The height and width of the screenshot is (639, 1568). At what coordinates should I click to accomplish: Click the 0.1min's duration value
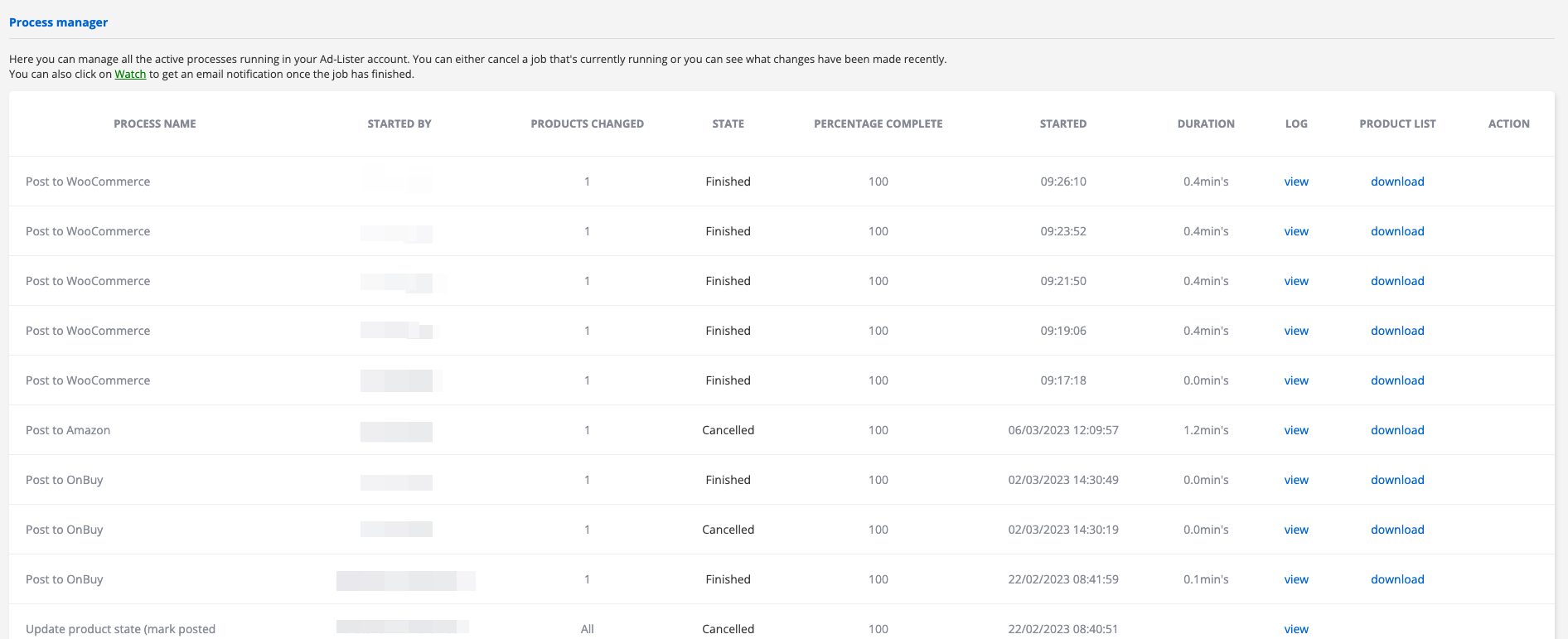[x=1206, y=579]
